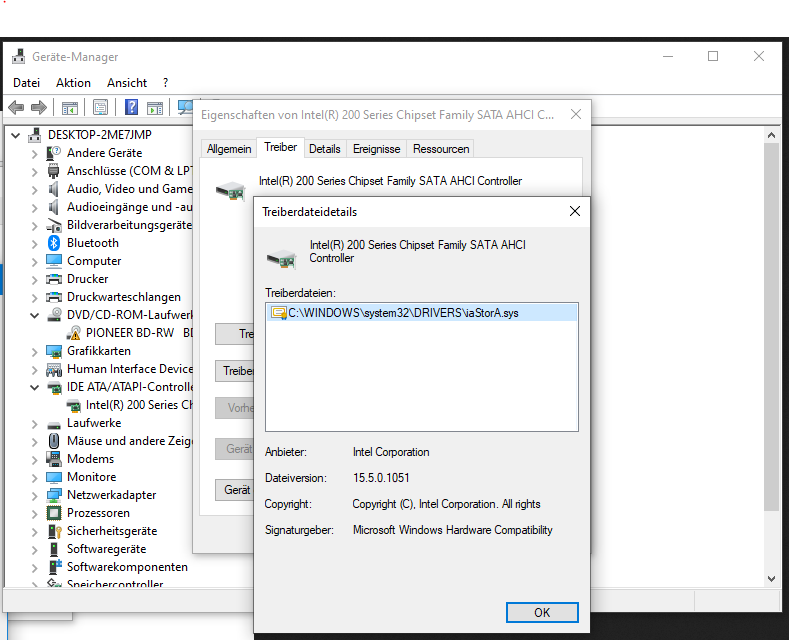
Task: Click OK in Treiberdateidetails dialog
Action: (x=542, y=612)
